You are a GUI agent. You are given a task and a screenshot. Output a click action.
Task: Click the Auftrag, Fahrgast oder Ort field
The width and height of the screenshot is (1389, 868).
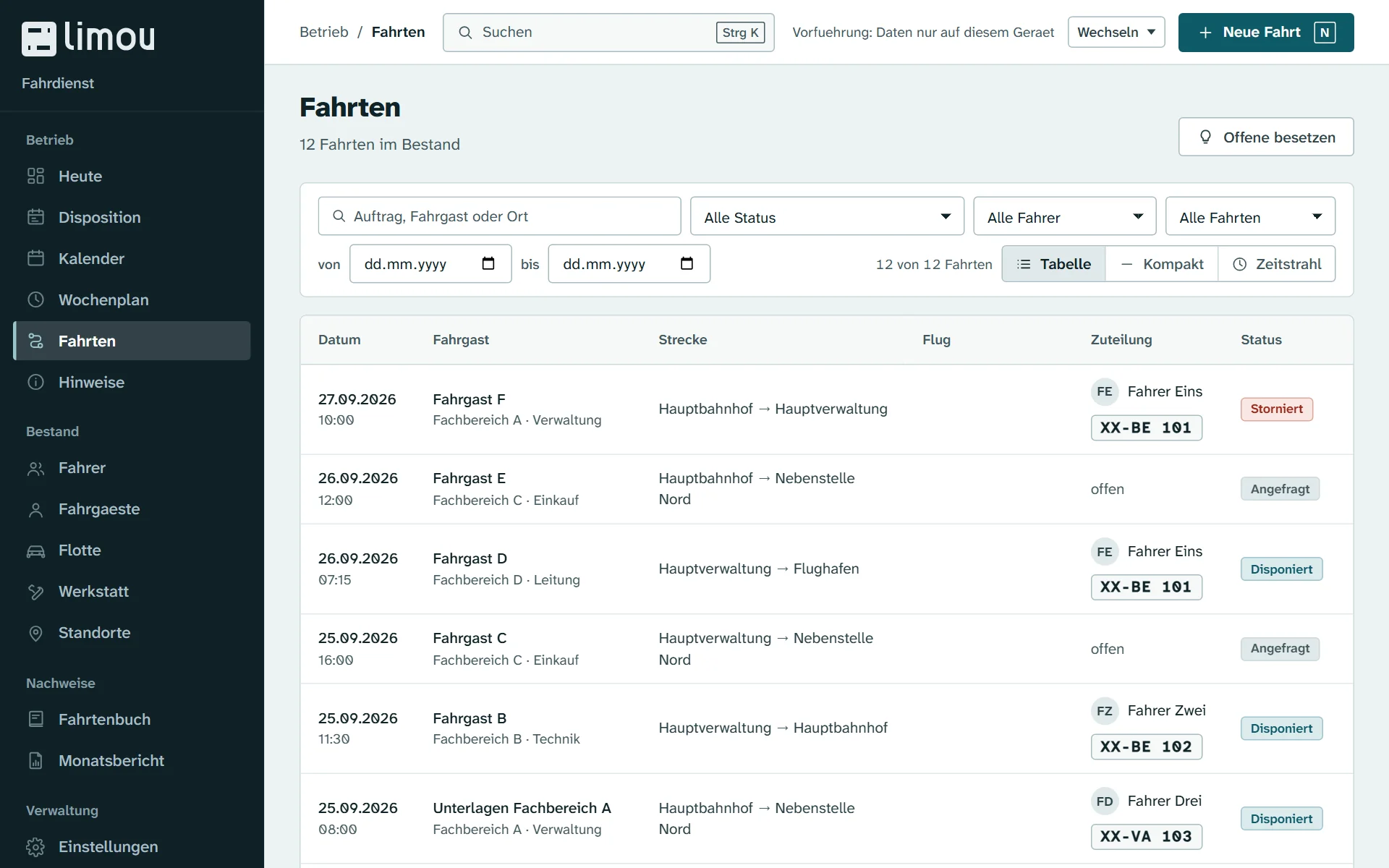(499, 216)
